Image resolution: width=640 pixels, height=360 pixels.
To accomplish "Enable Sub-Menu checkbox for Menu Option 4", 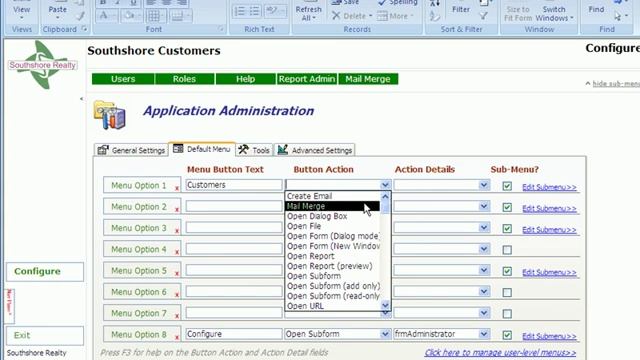I will coord(507,250).
